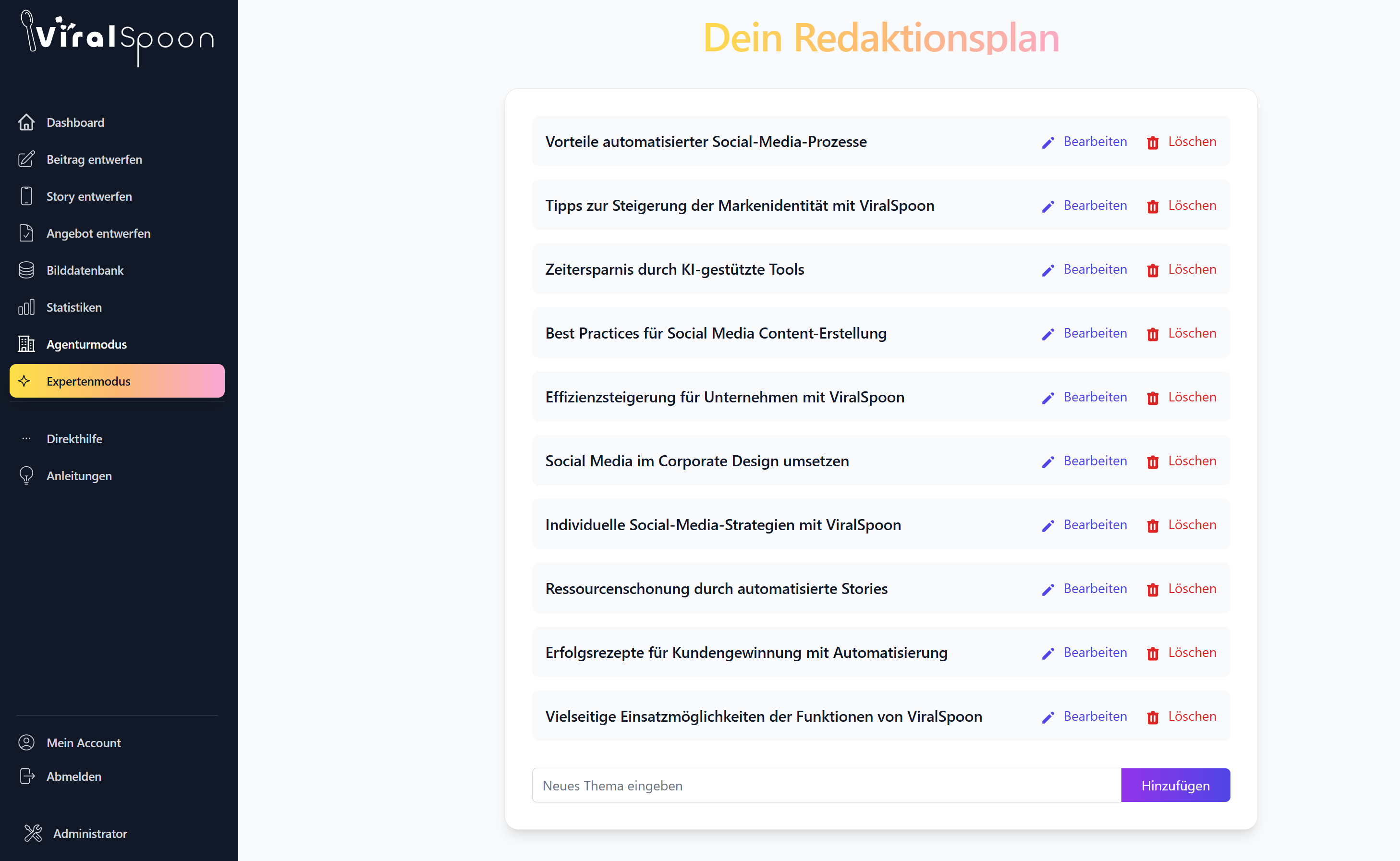Click the Story entwerfen phone icon

pos(26,196)
